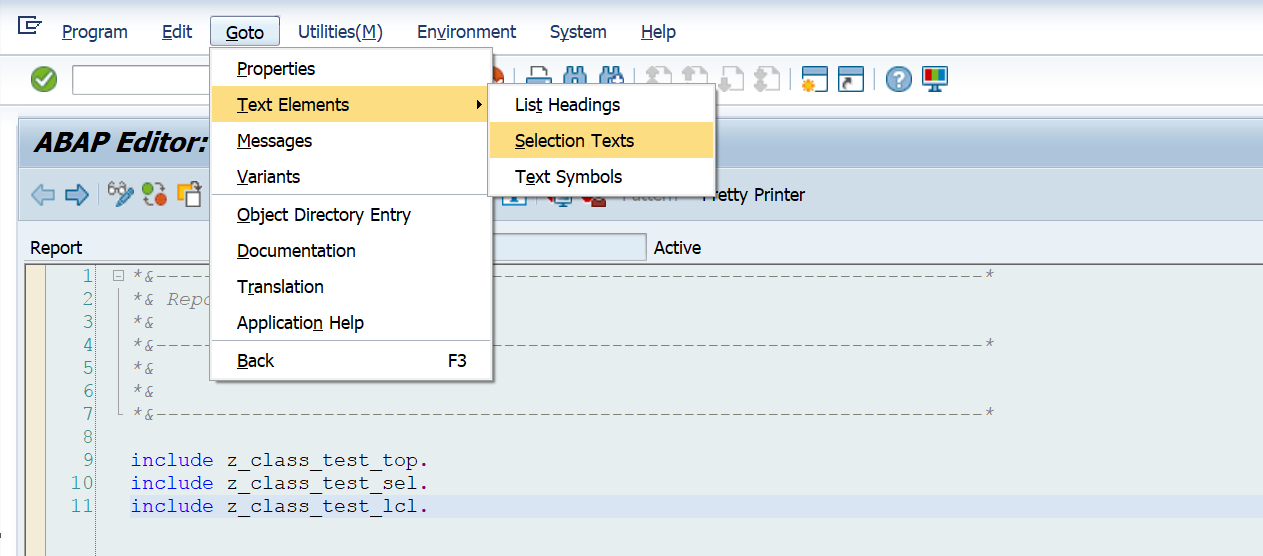
Task: Click the SAP window menu icon
Action: 30,27
